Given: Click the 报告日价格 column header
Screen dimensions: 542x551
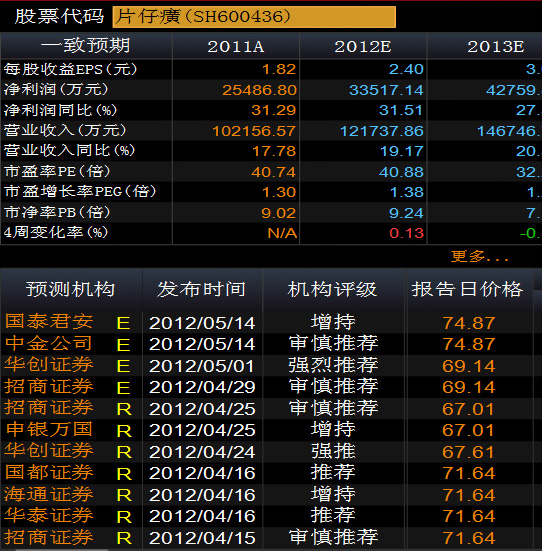Looking at the screenshot, I should point(468,289).
